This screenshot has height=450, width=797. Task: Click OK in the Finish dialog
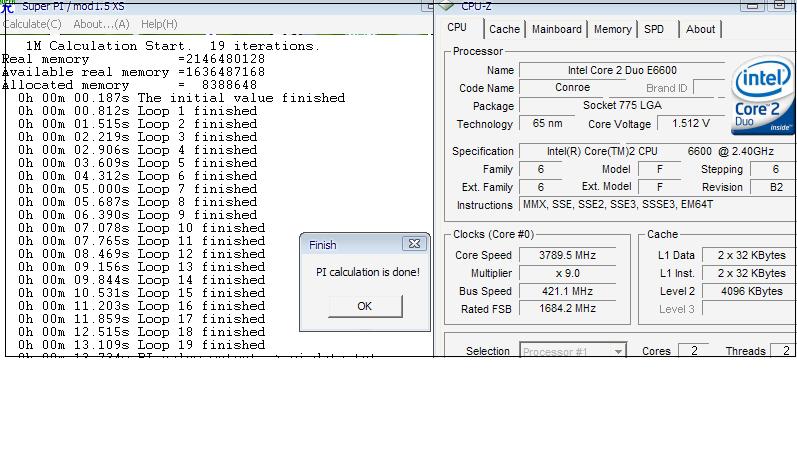click(365, 306)
